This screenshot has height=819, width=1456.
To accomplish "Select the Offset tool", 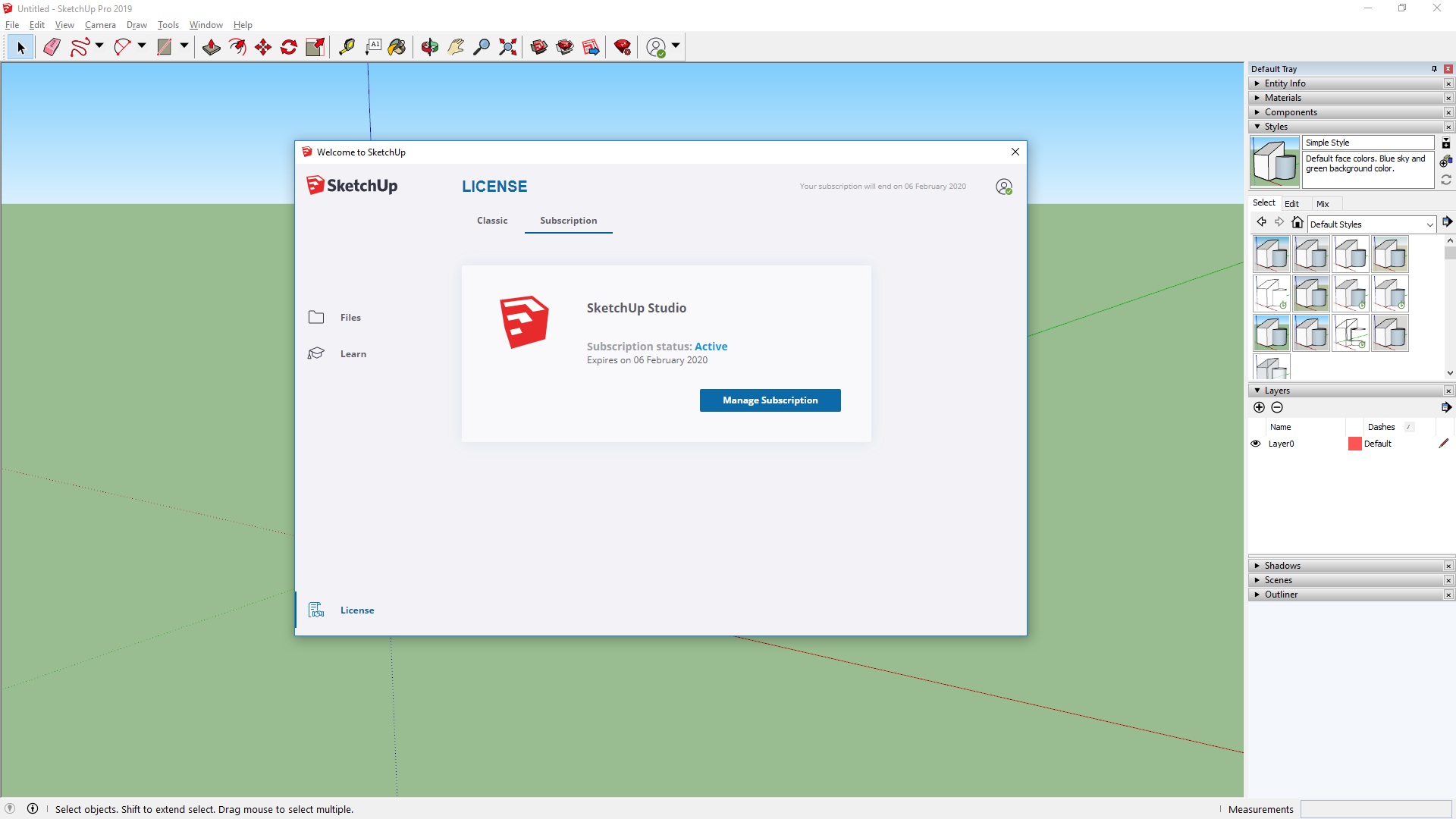I will [237, 47].
